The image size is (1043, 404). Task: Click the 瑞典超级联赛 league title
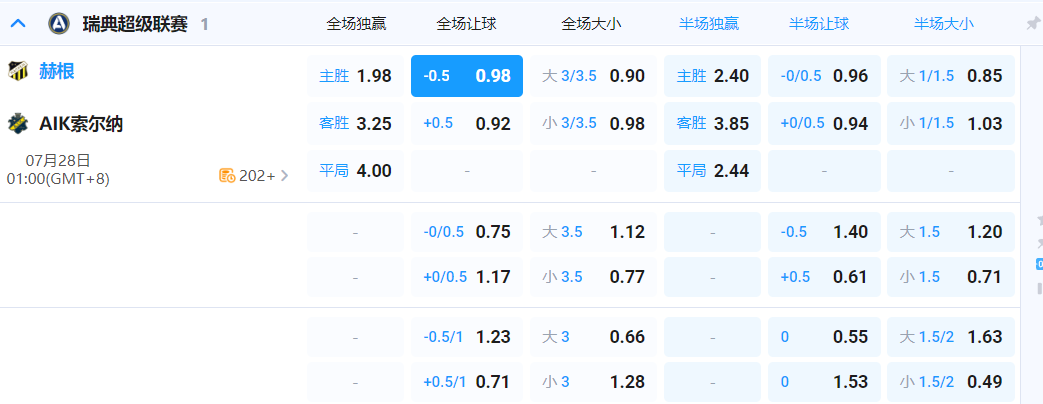coord(135,25)
